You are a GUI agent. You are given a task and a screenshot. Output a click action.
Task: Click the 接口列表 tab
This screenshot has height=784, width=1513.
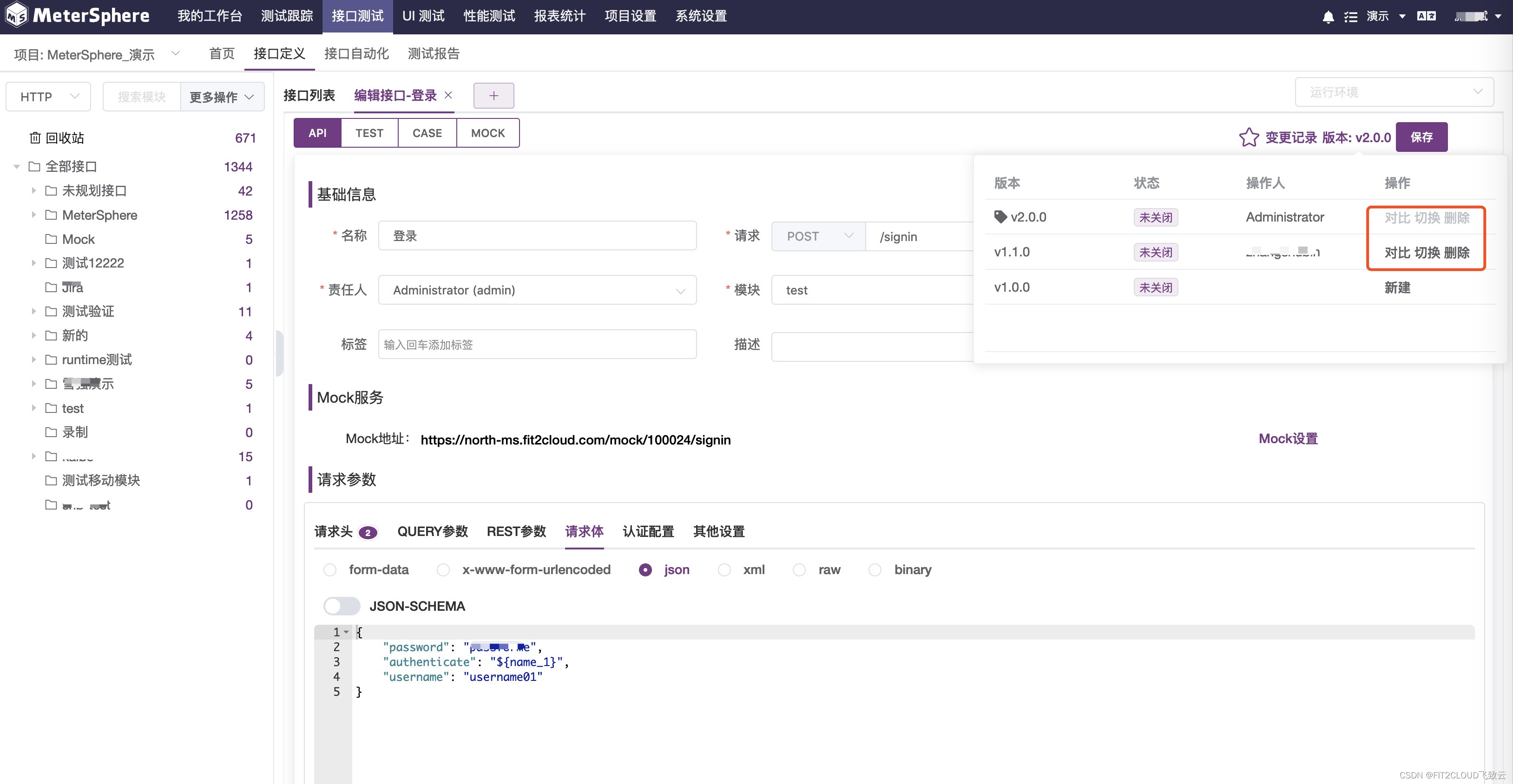tap(309, 95)
